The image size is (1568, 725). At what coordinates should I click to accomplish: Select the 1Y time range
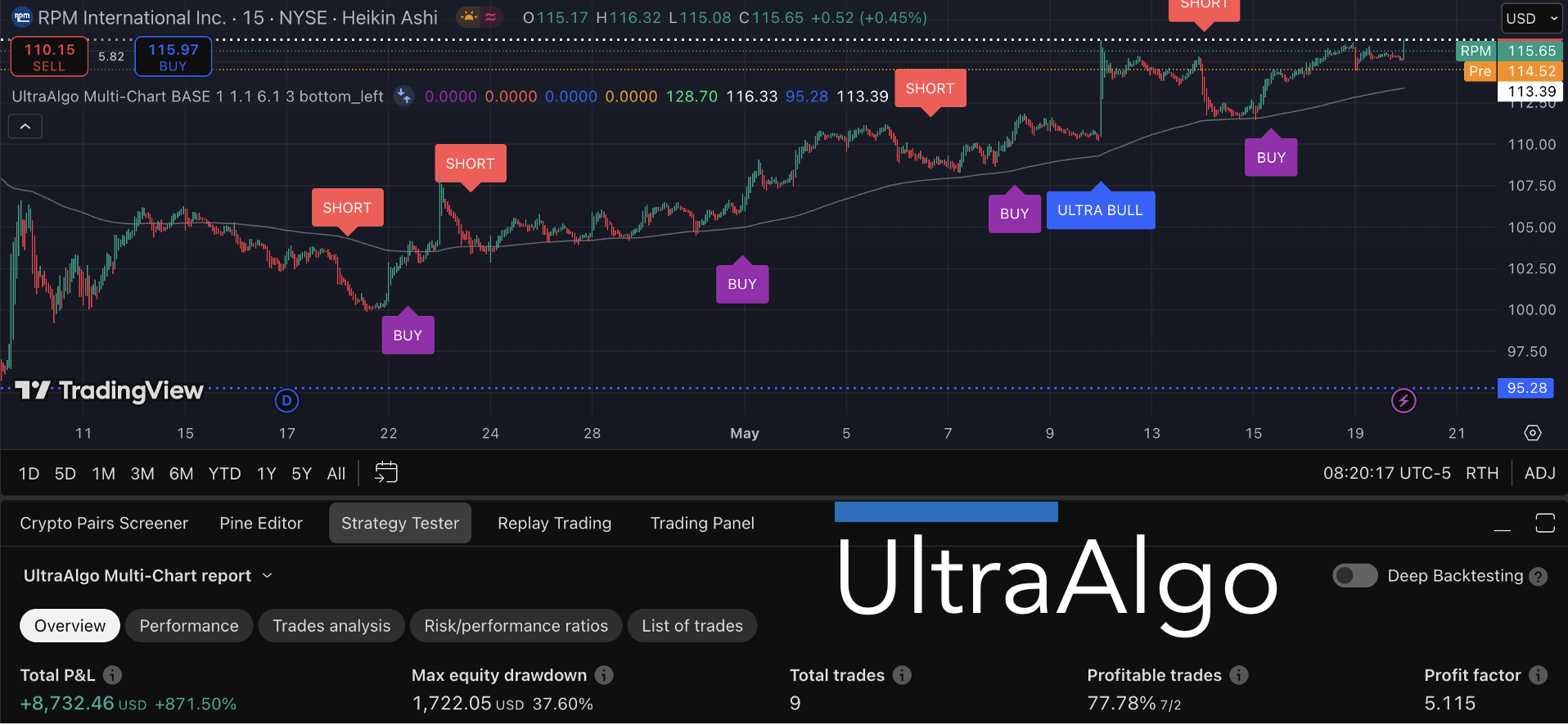(x=266, y=474)
